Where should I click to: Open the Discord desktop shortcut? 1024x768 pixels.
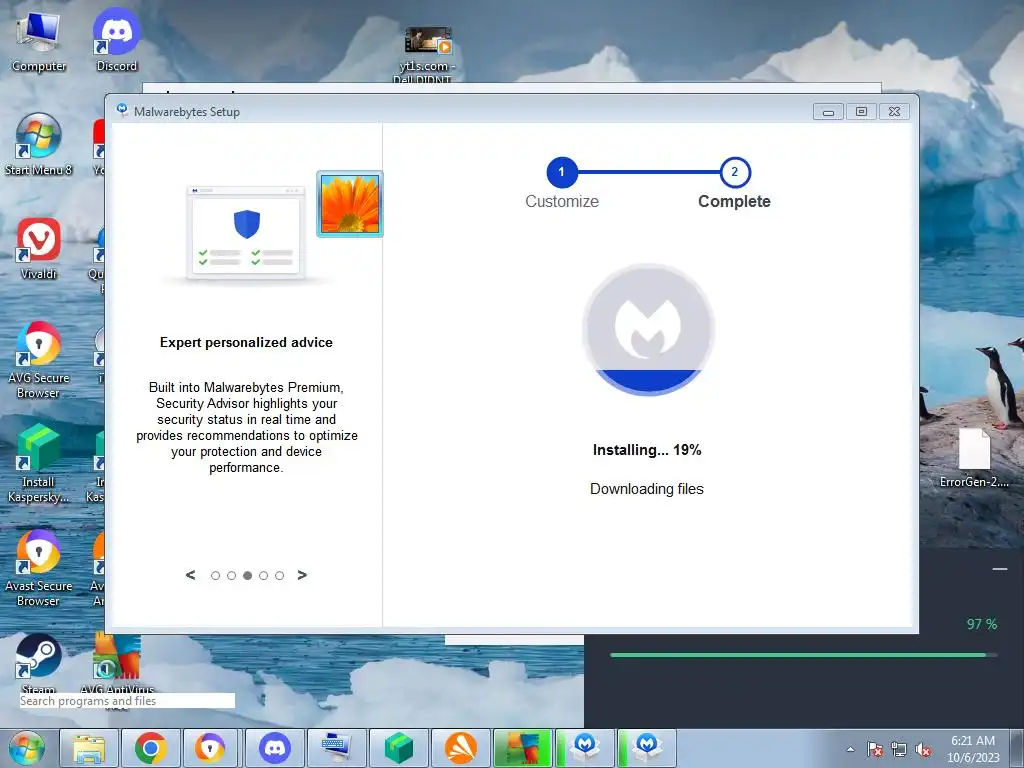(x=116, y=40)
